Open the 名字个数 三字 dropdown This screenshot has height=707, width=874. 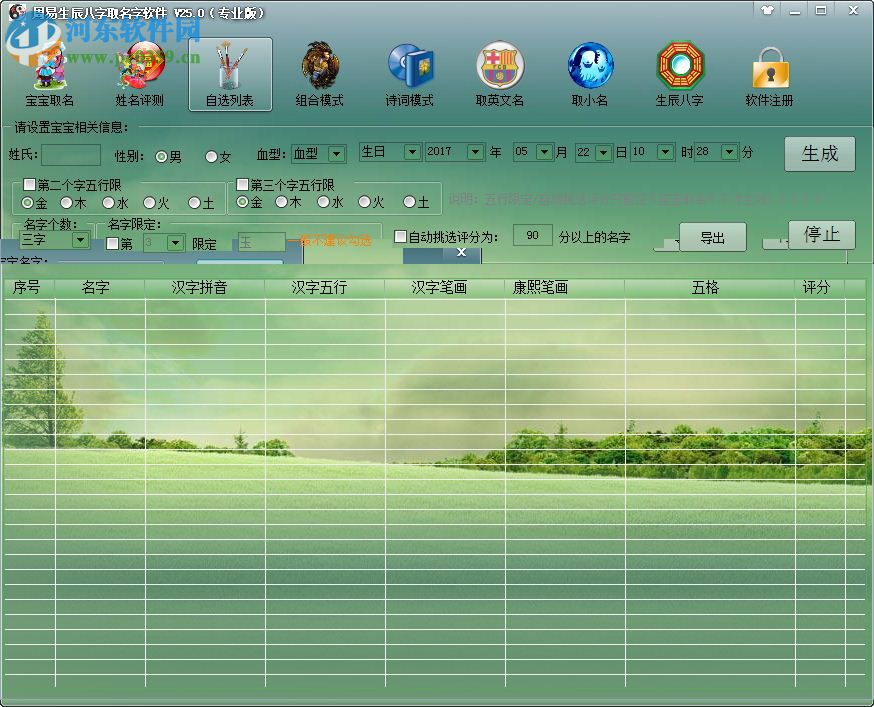pyautogui.click(x=80, y=240)
